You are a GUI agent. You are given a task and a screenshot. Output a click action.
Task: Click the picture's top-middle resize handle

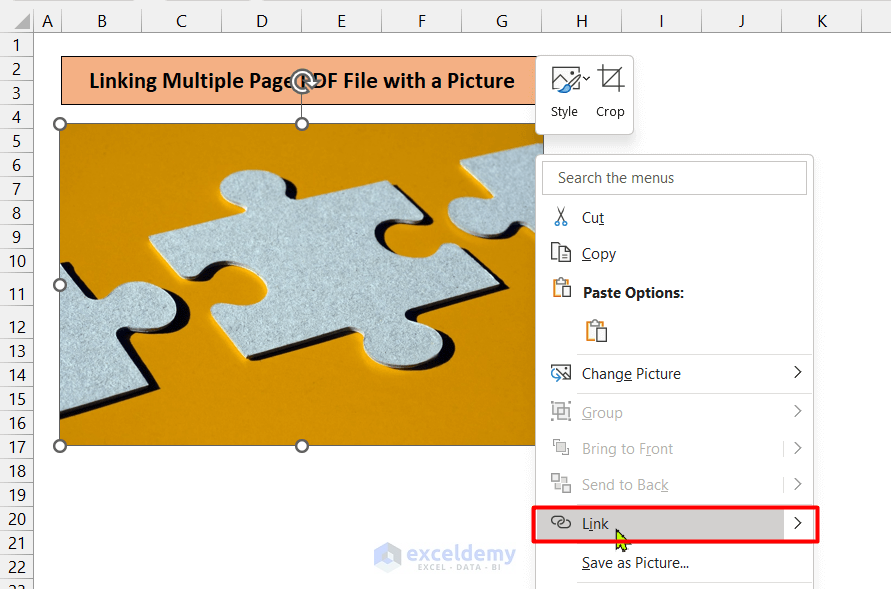click(302, 124)
